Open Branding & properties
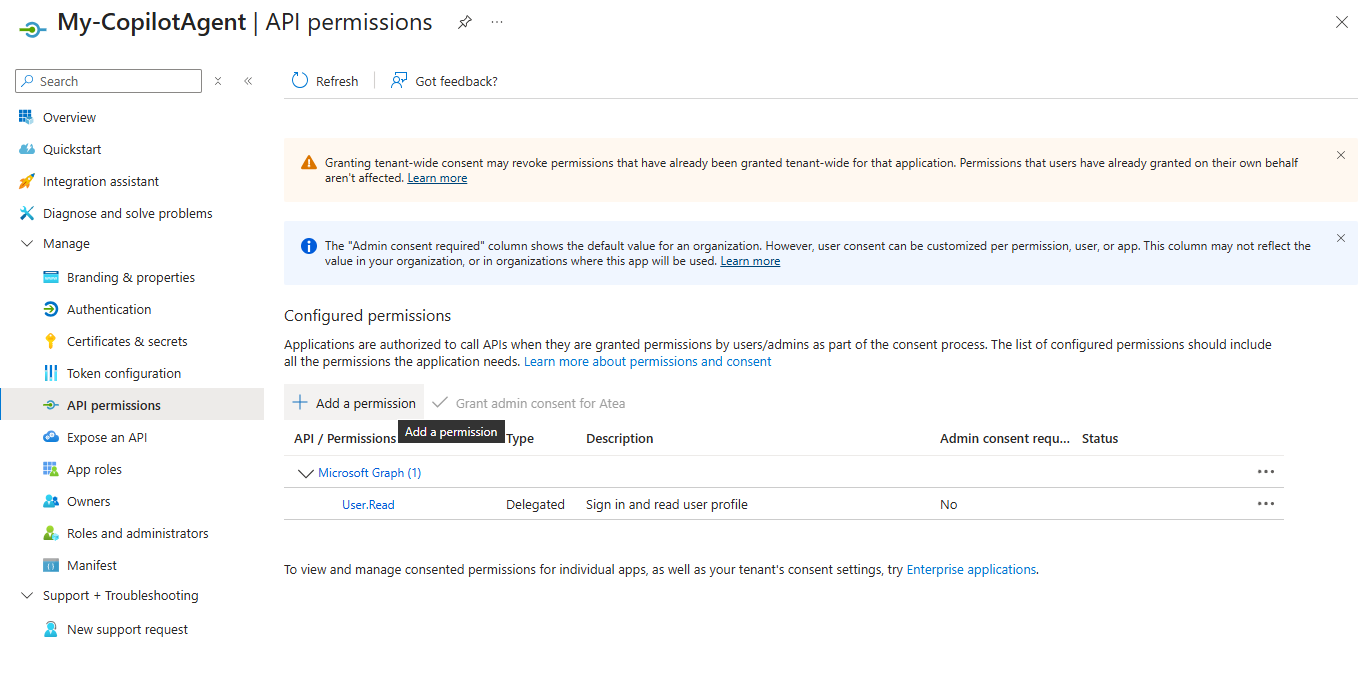 pyautogui.click(x=132, y=277)
